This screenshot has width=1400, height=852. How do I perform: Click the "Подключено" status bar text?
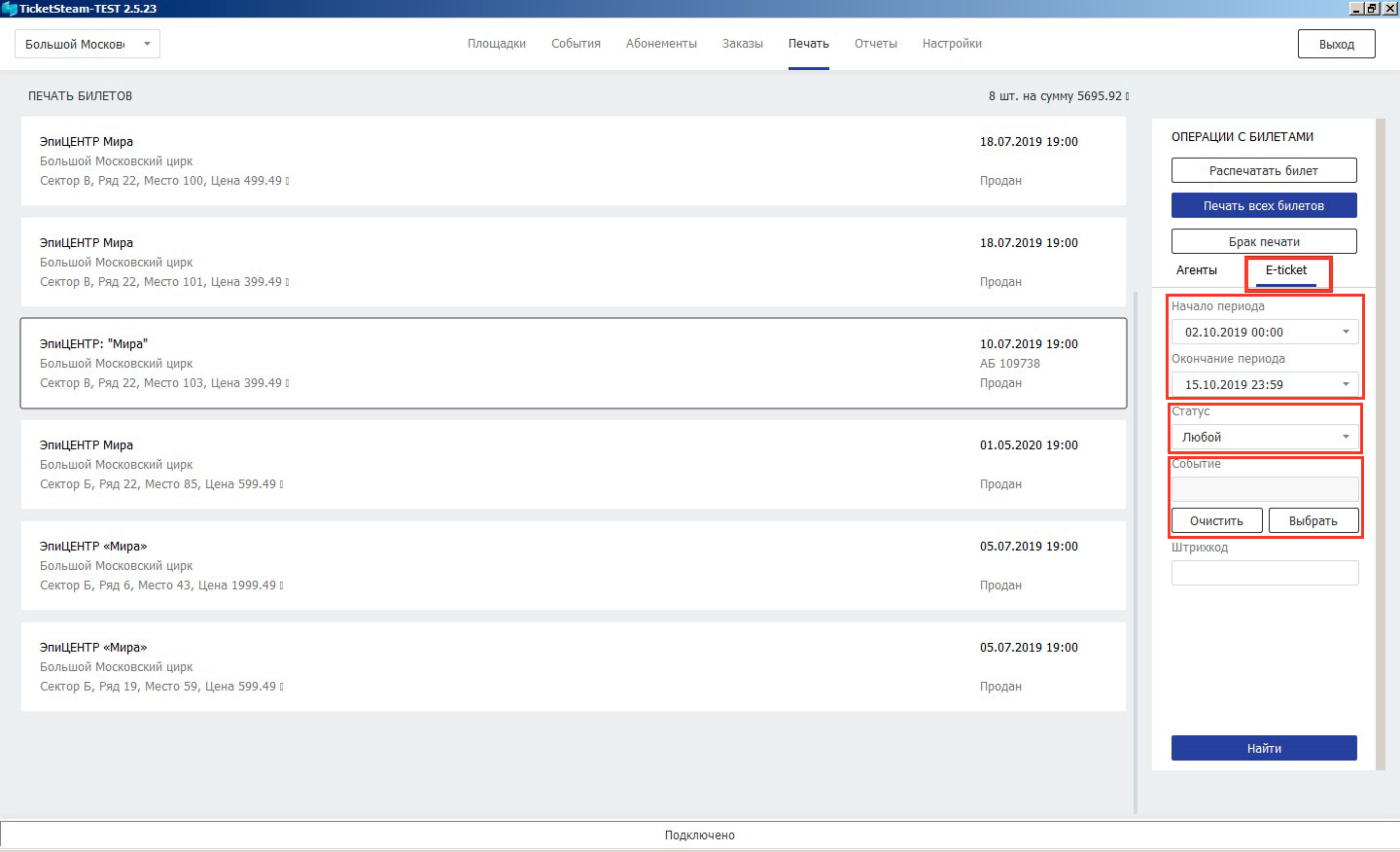700,835
